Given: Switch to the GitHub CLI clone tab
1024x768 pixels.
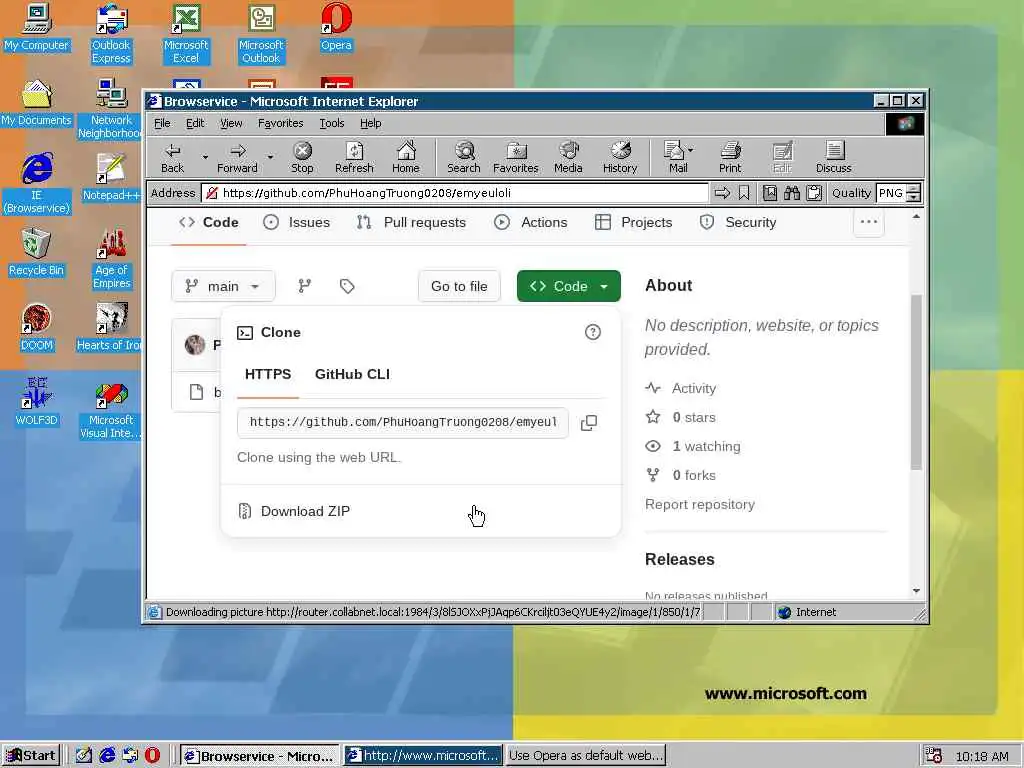Looking at the screenshot, I should click(352, 374).
